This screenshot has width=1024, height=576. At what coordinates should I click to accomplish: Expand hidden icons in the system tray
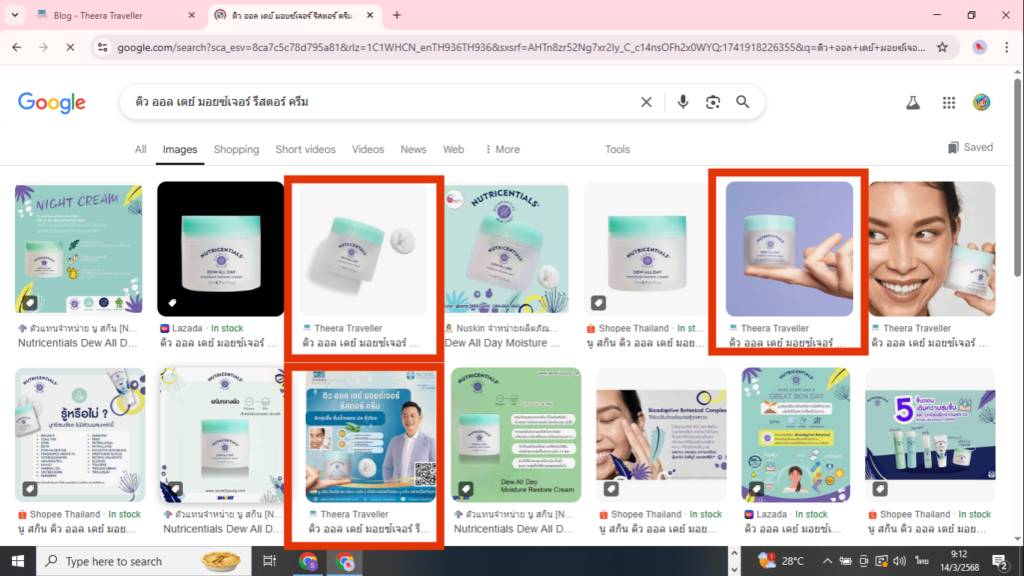coord(827,561)
